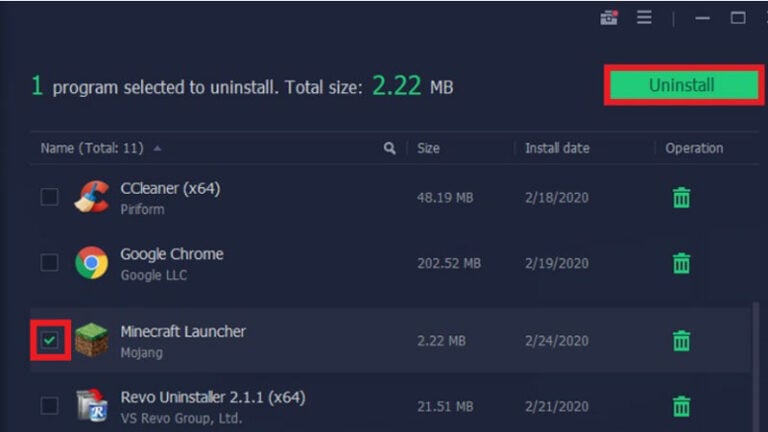This screenshot has height=432, width=768.
Task: Open the hamburger options menu
Action: pos(644,18)
